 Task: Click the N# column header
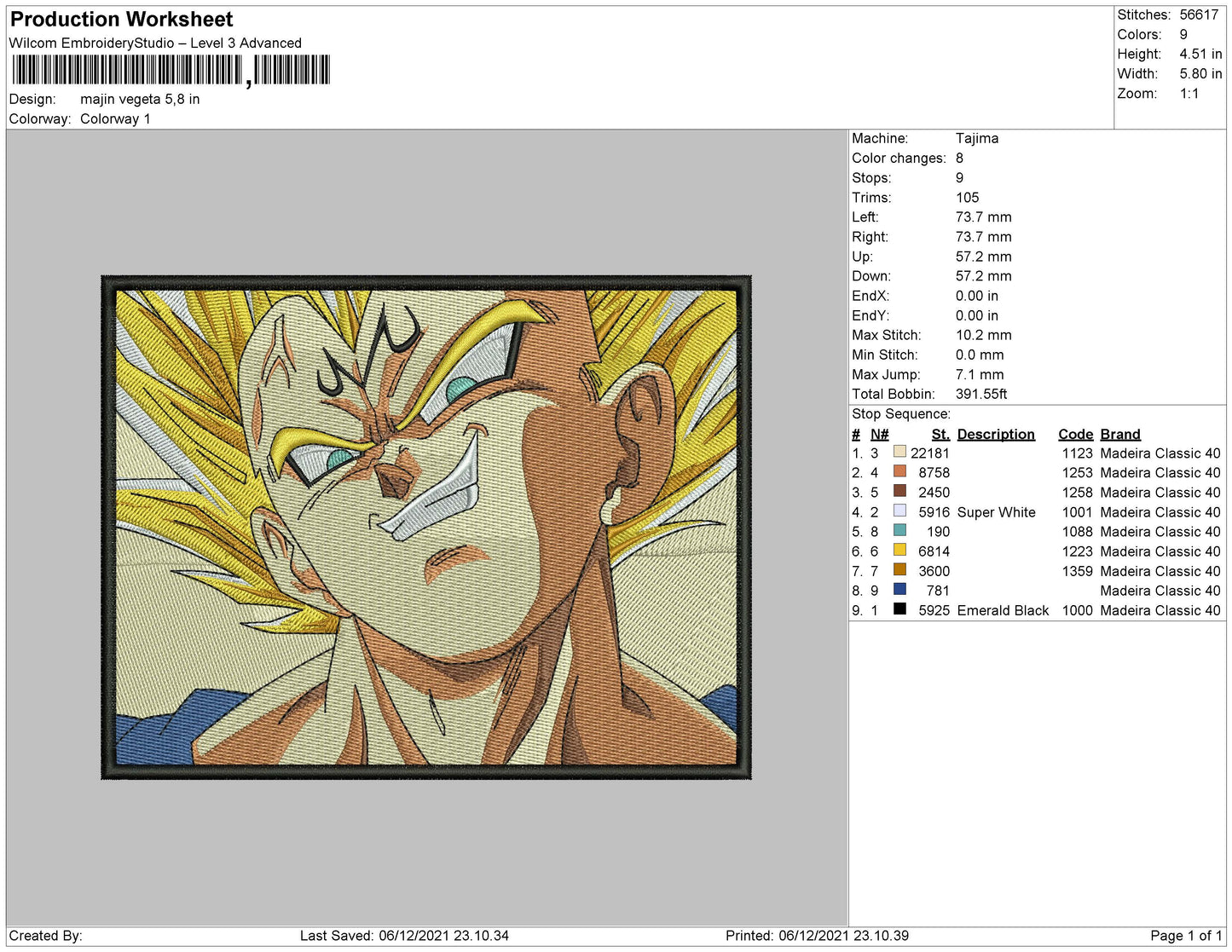(x=879, y=434)
